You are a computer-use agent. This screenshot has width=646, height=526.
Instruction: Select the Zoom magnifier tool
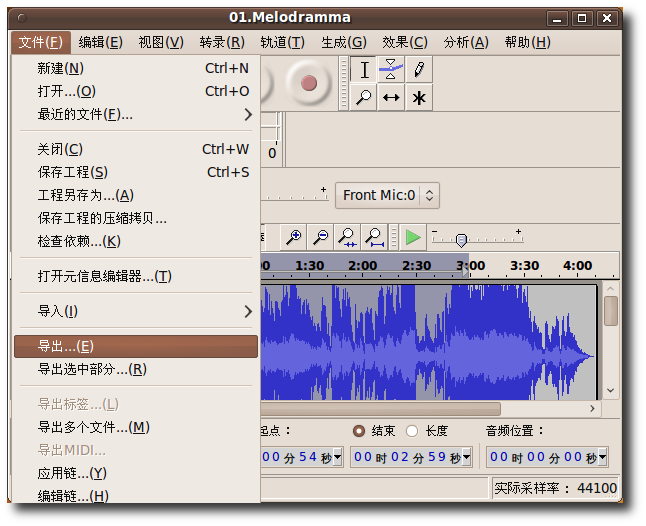tap(363, 97)
